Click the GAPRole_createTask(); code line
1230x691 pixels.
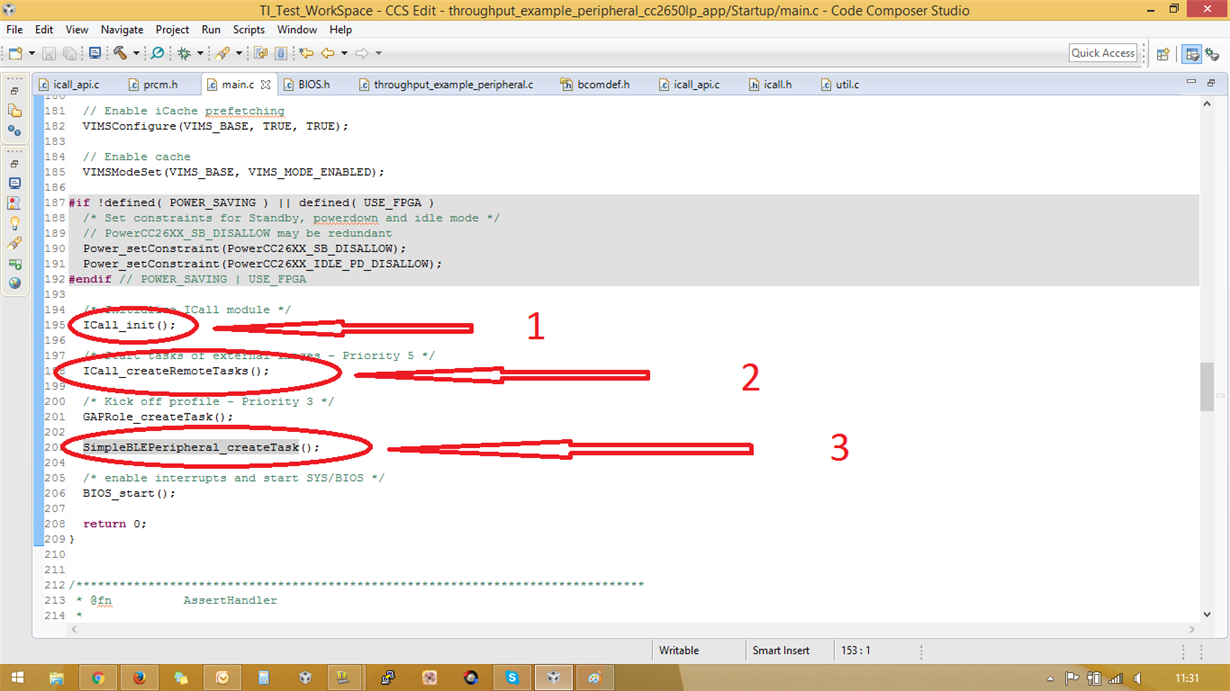[x=157, y=417]
